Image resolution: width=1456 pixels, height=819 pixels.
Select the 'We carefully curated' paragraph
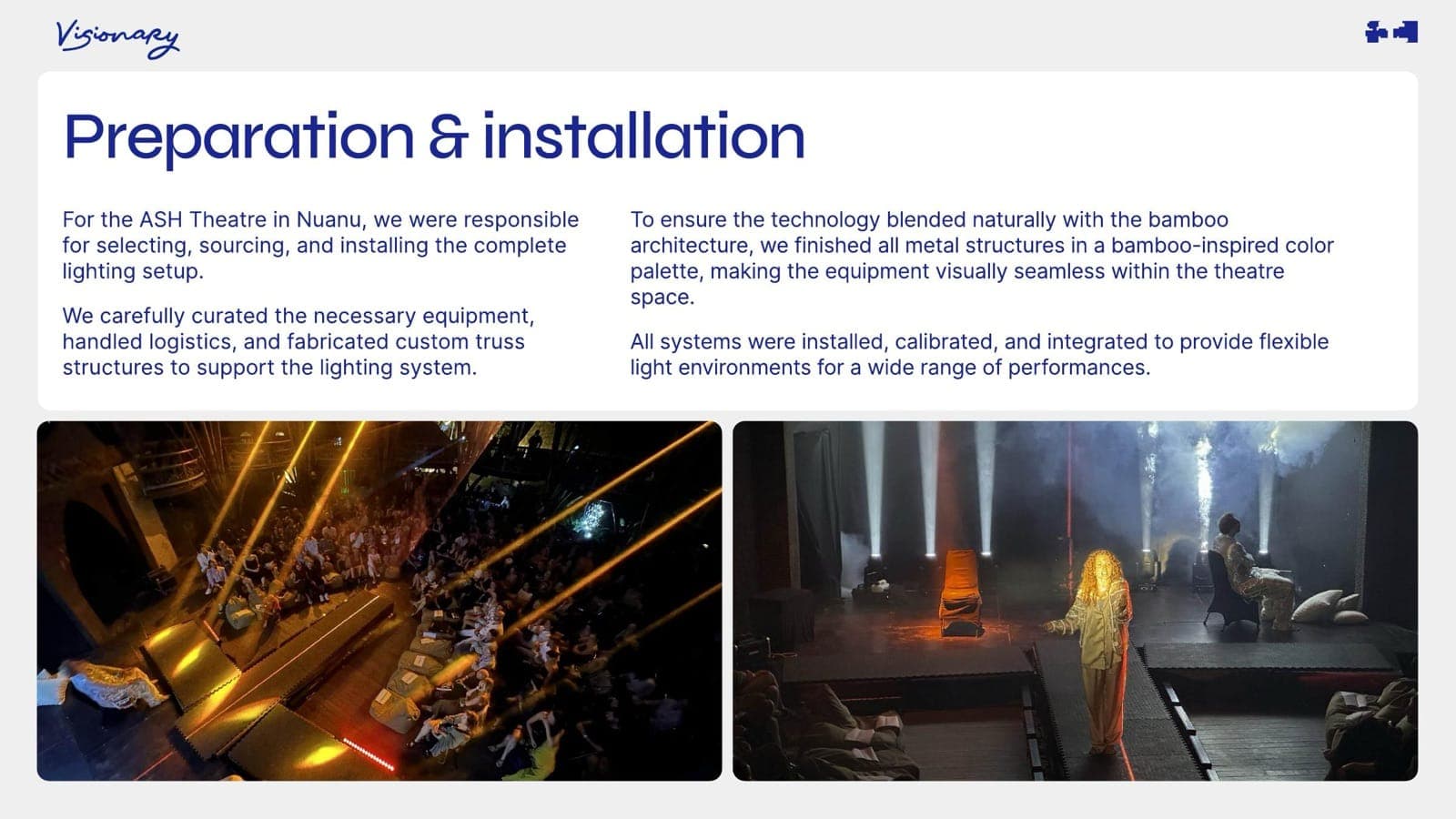click(x=298, y=341)
